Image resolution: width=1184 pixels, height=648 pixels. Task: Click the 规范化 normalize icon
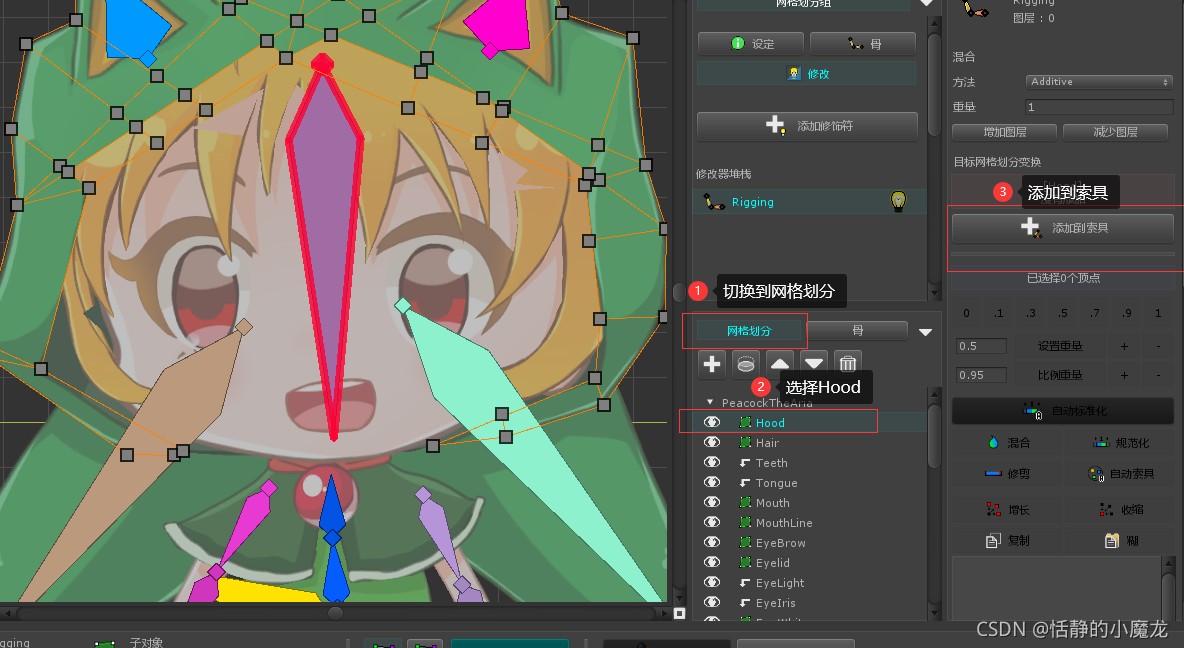click(1101, 443)
